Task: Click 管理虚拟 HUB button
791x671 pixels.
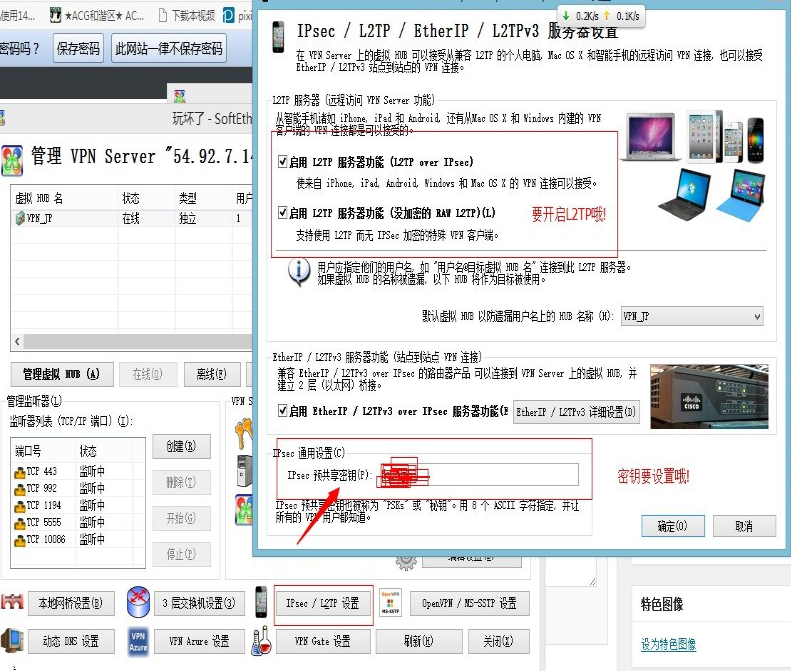Action: (62, 374)
